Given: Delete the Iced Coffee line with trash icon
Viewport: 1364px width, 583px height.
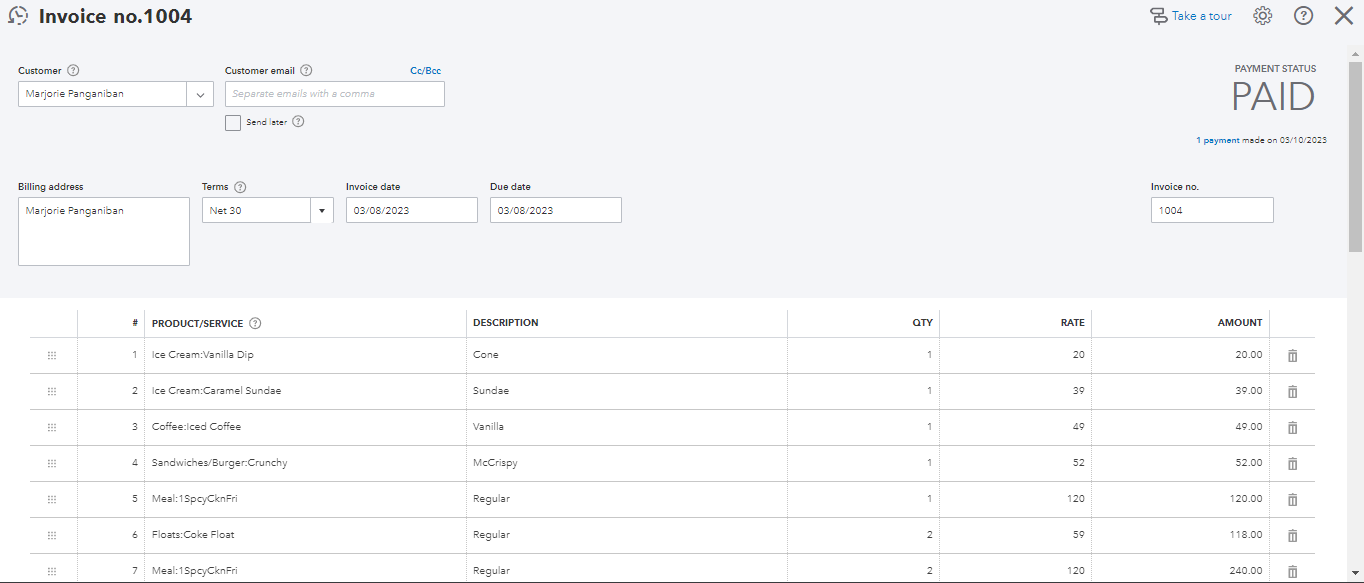Looking at the screenshot, I should click(1292, 428).
